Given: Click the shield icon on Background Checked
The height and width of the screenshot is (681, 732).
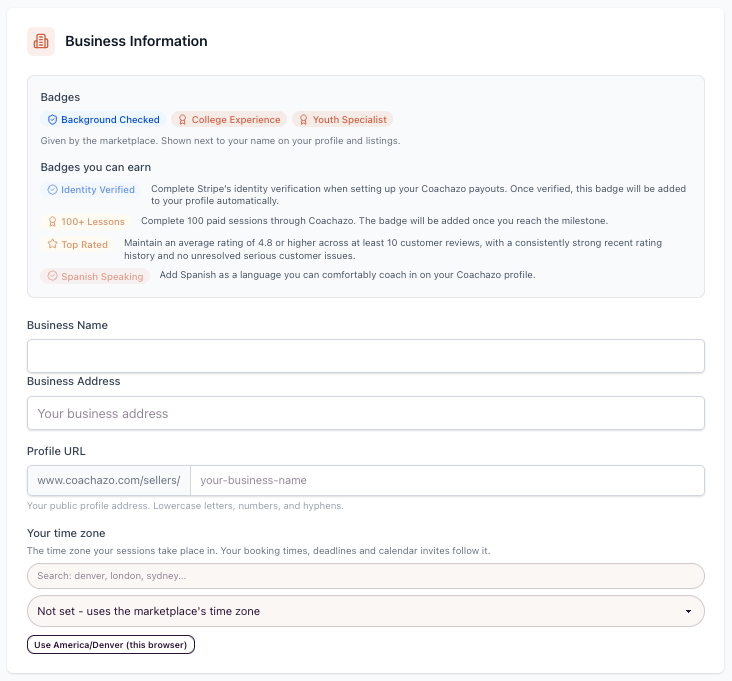Looking at the screenshot, I should click(x=52, y=119).
